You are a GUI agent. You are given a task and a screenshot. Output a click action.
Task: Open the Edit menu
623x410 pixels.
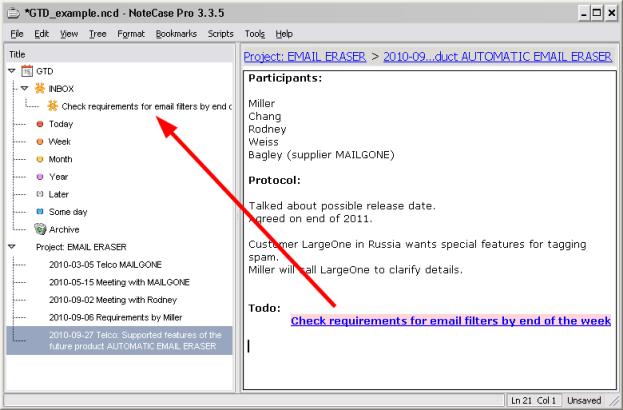coord(41,34)
